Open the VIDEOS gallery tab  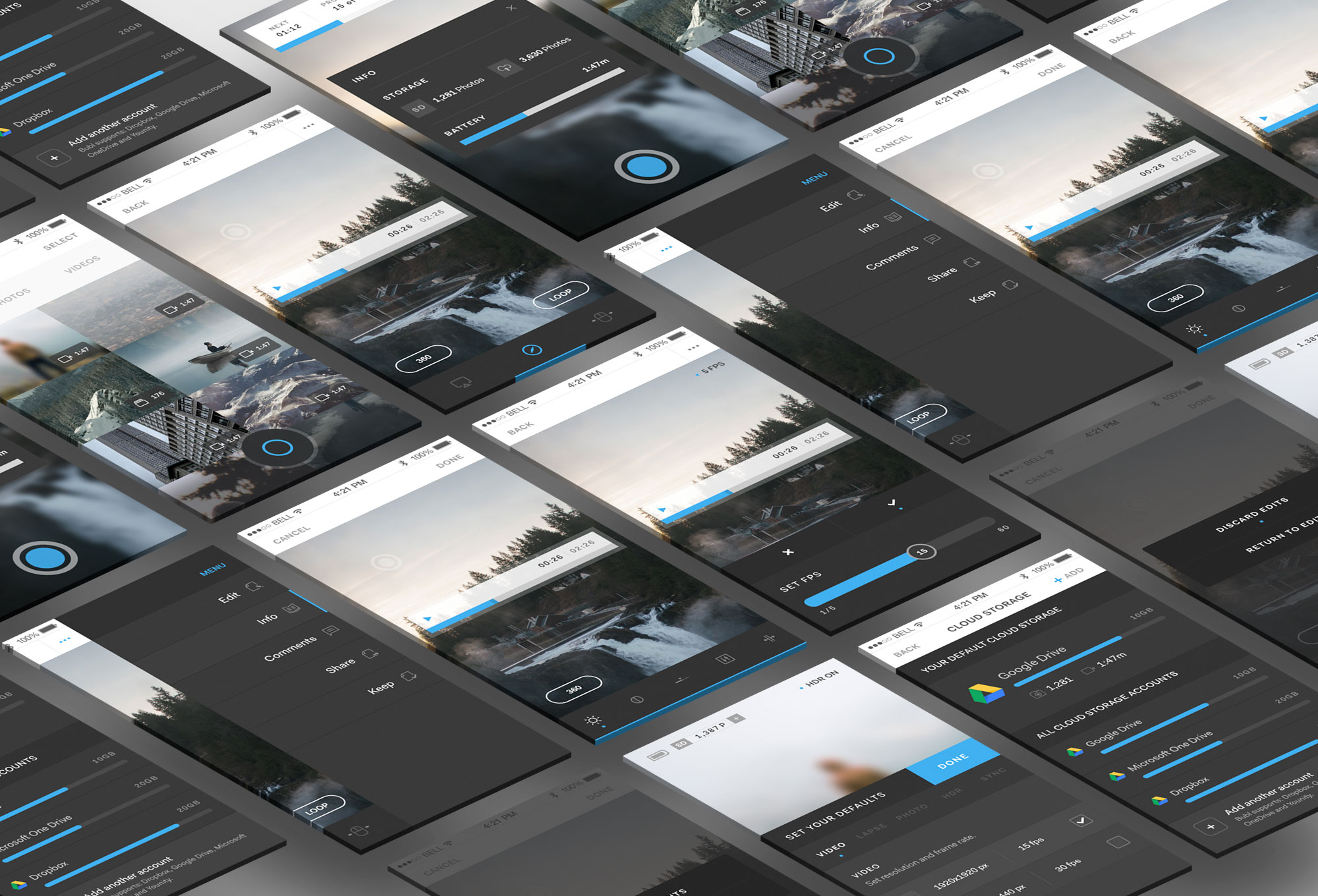[82, 264]
